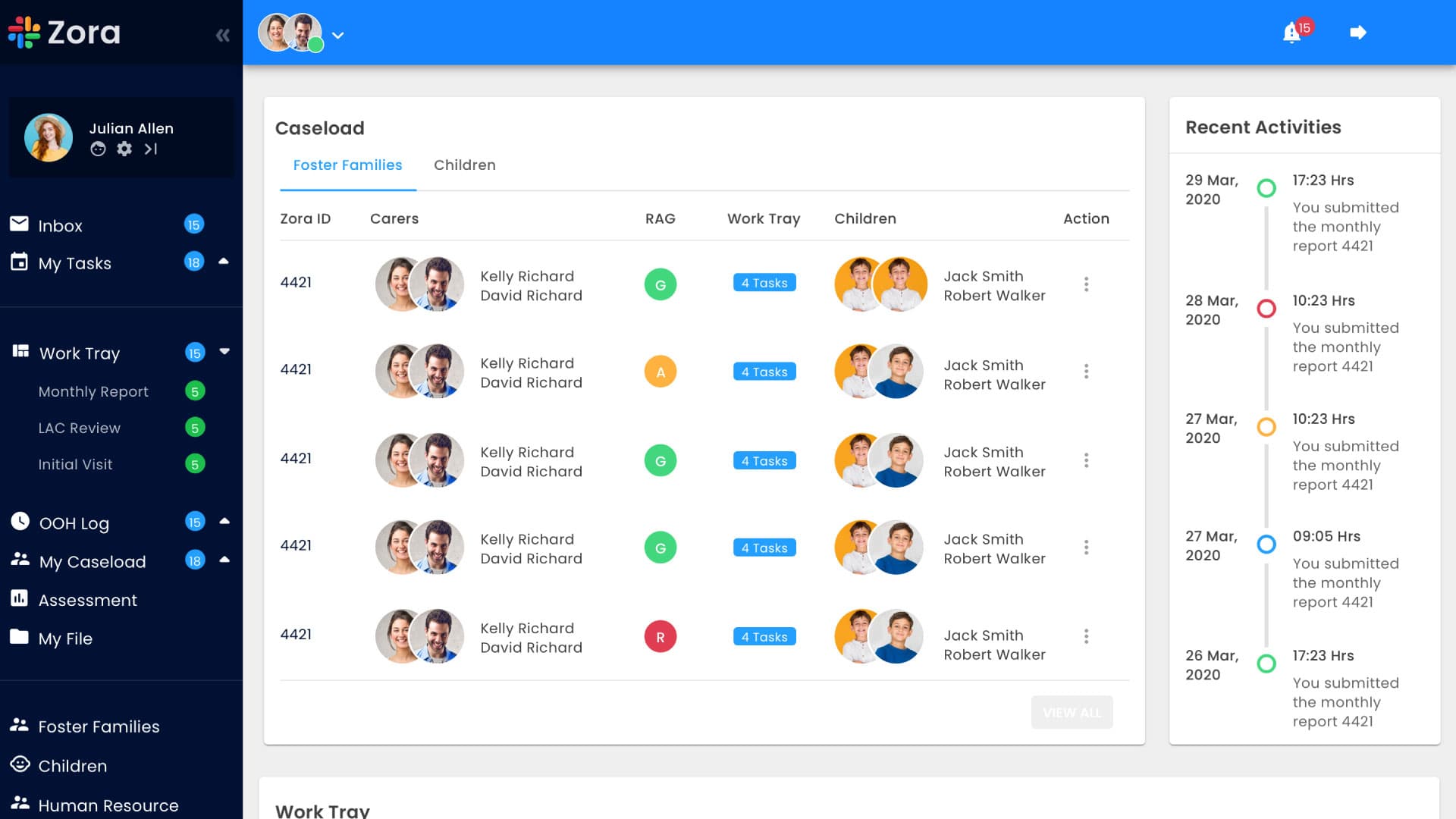Open 4 Tasks on the first caseload row
This screenshot has height=819, width=1456.
coord(764,282)
